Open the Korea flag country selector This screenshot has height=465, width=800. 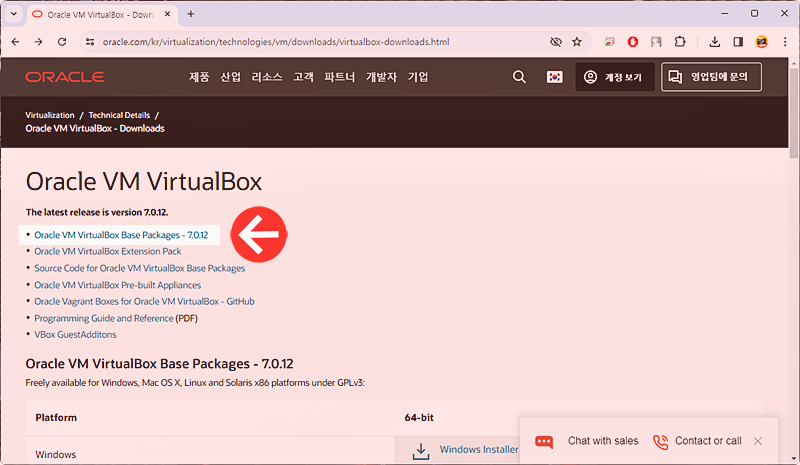(x=555, y=77)
